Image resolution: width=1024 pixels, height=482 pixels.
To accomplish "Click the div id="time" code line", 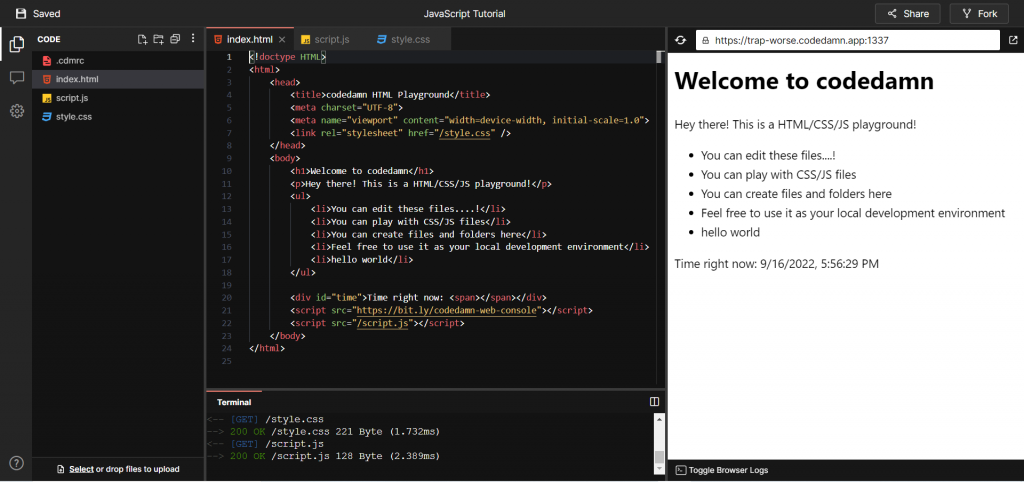I will point(419,297).
